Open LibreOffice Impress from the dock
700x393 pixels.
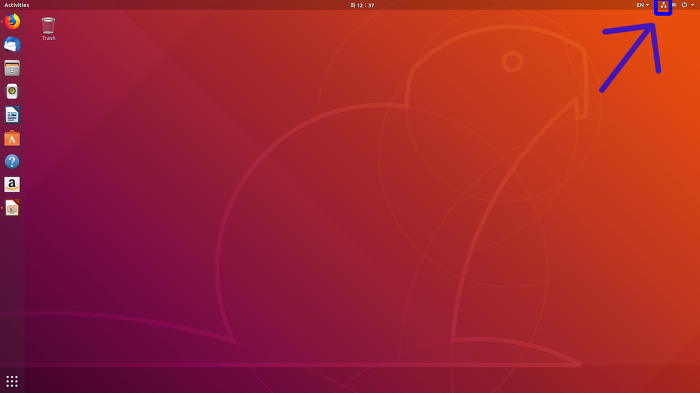coord(12,208)
